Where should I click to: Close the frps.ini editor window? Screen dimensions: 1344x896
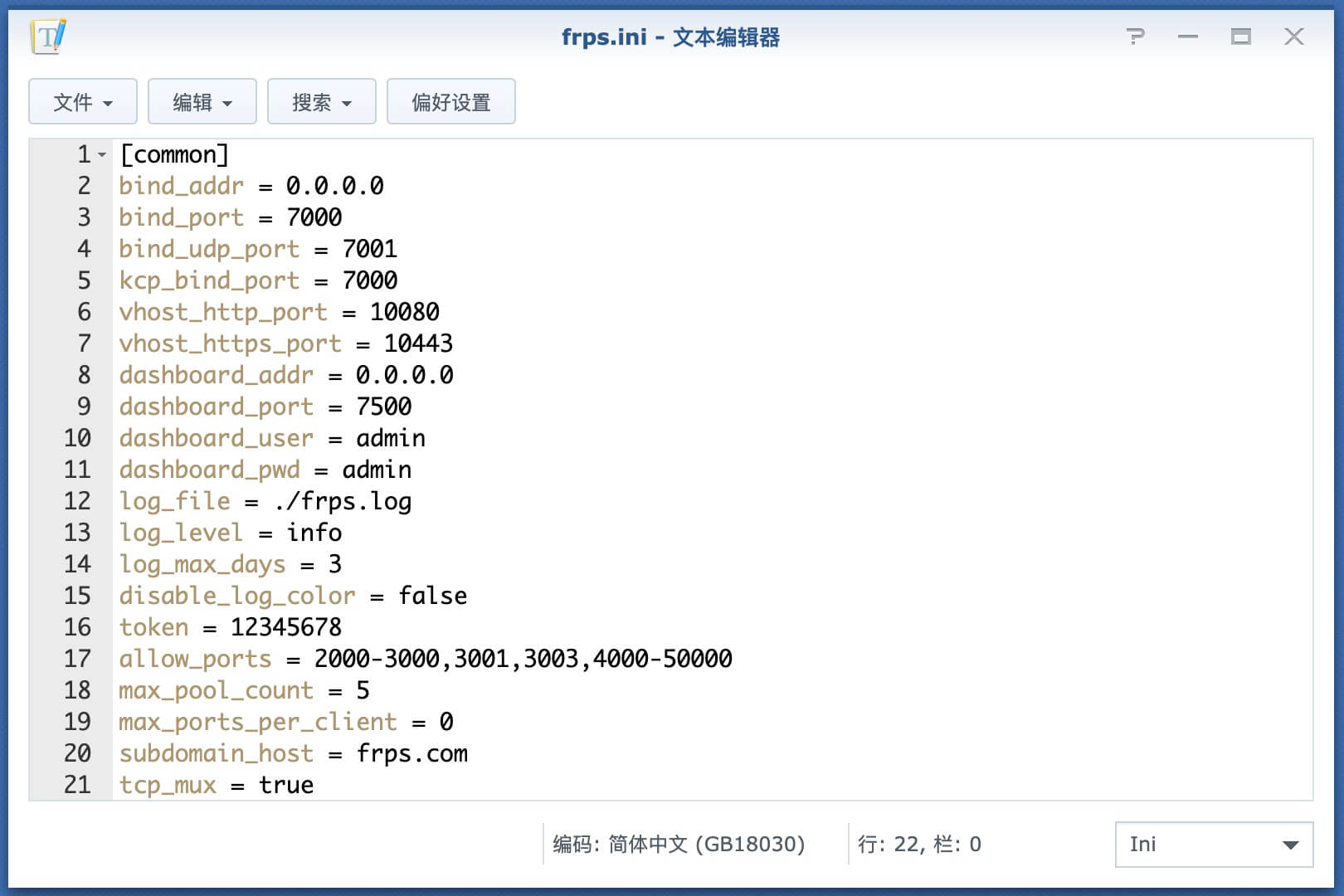point(1294,37)
